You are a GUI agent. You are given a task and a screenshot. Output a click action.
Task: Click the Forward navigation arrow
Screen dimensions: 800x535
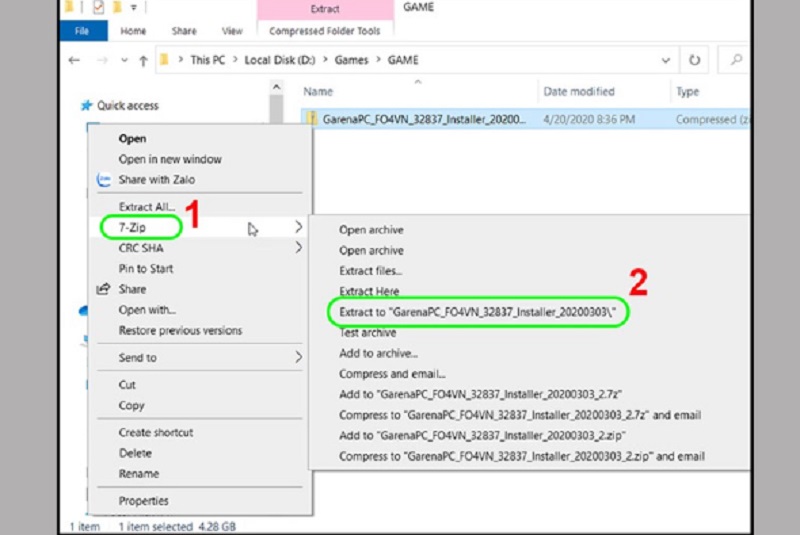102,60
